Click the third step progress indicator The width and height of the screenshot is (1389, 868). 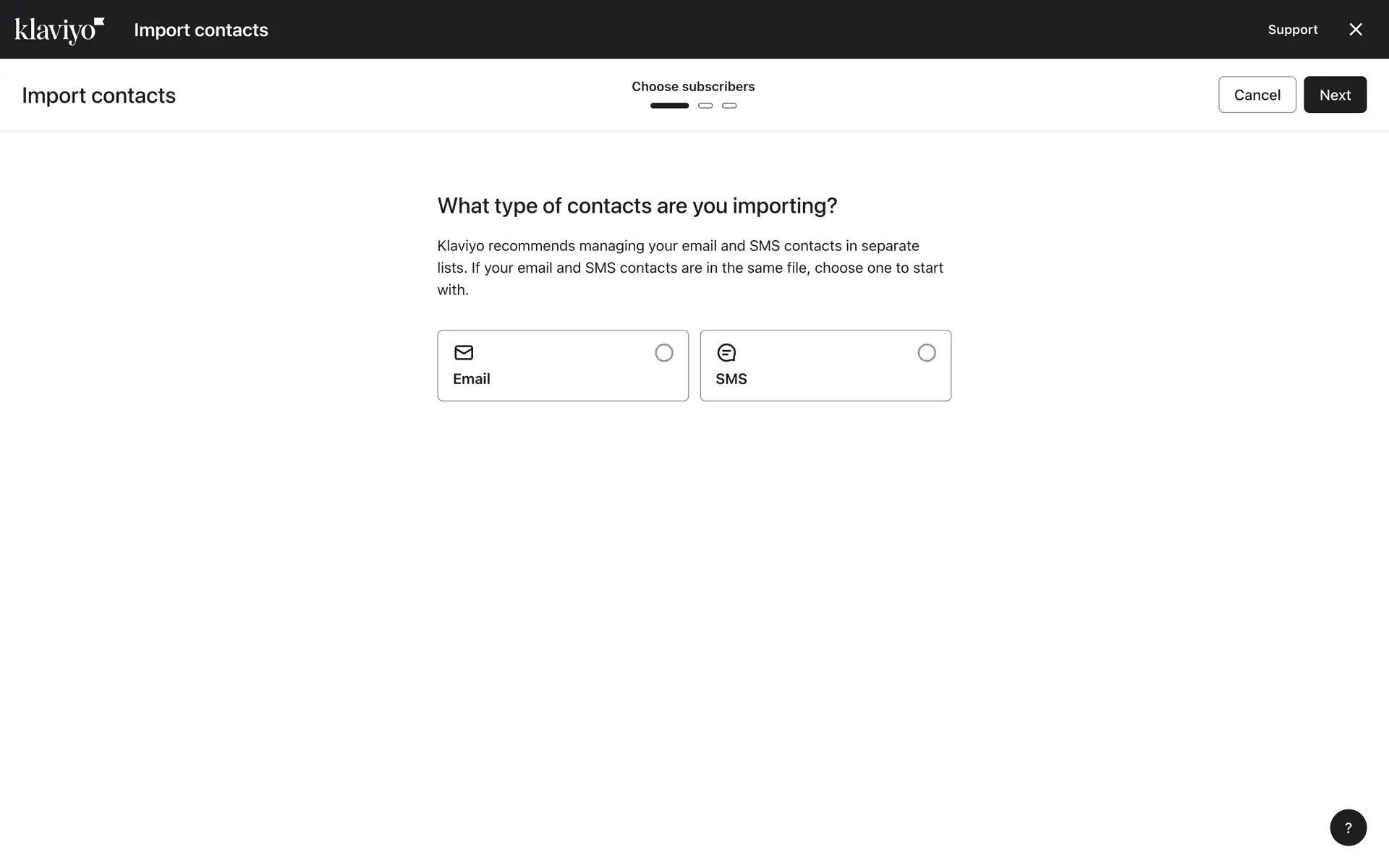(x=729, y=106)
